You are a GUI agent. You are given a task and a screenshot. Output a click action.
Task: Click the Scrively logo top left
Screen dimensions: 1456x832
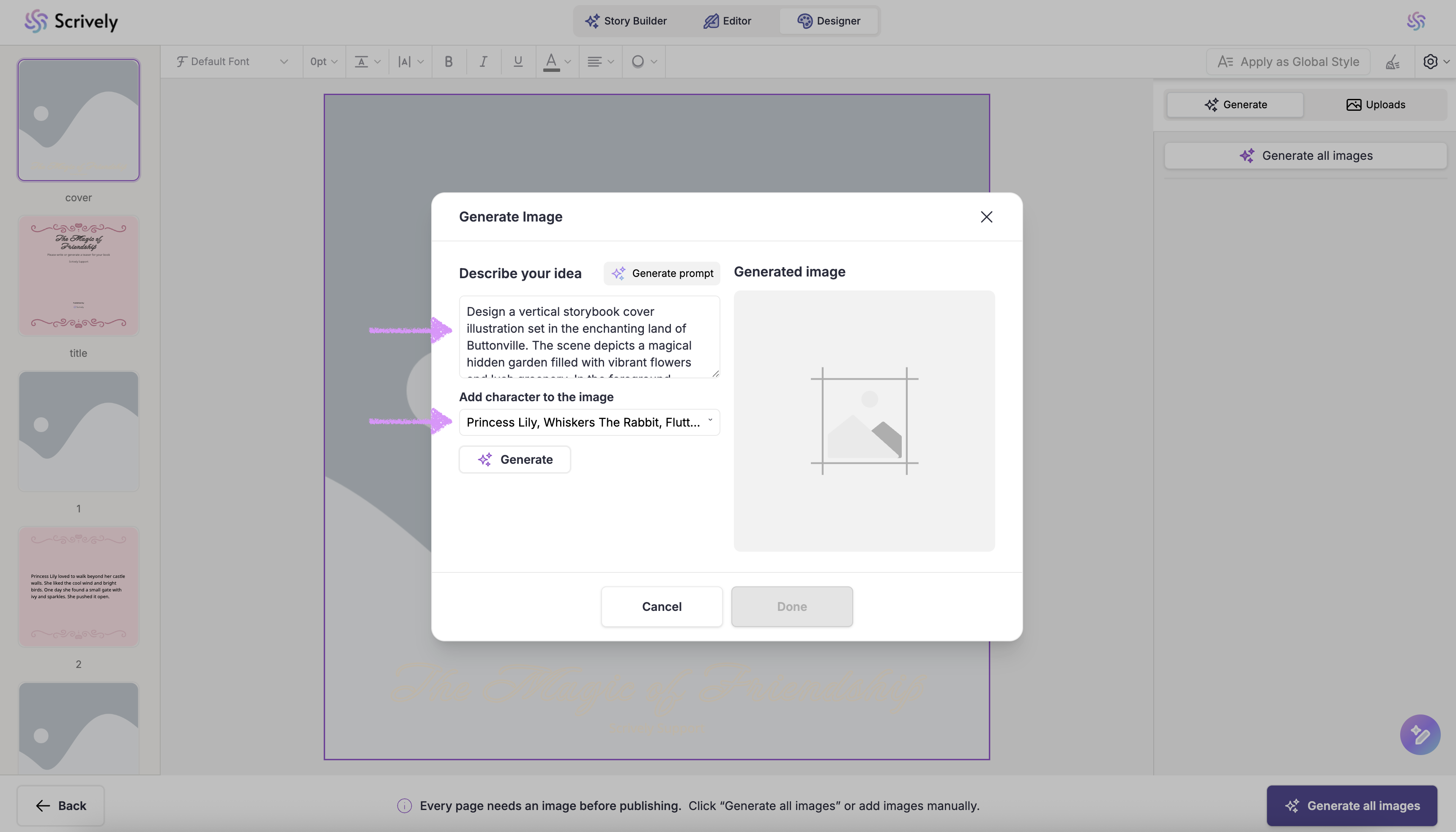pos(71,21)
